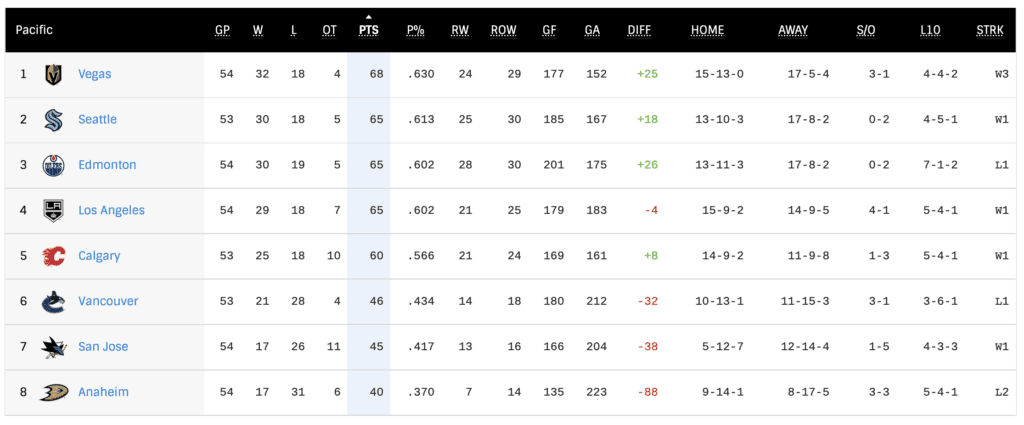Click the Anaheim Ducks logo

pyautogui.click(x=53, y=392)
